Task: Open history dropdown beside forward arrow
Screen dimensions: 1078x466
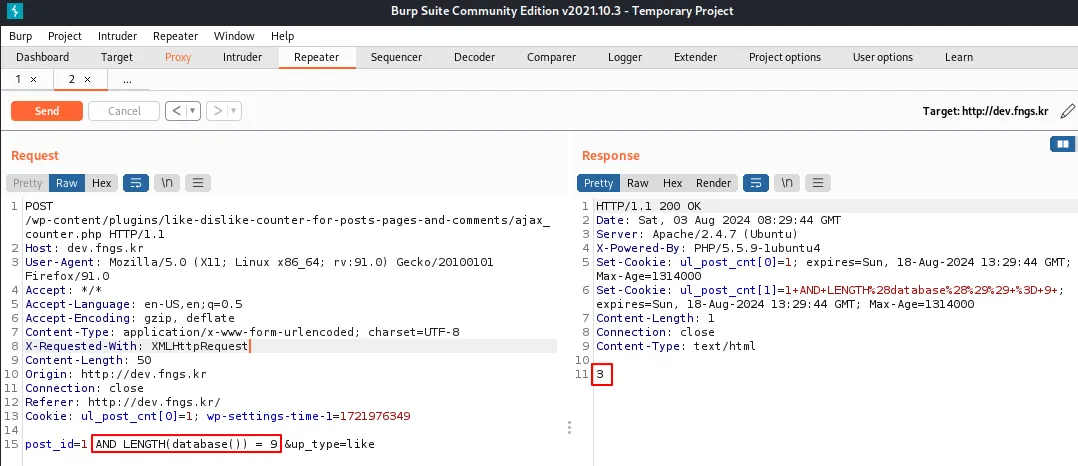Action: [x=234, y=111]
